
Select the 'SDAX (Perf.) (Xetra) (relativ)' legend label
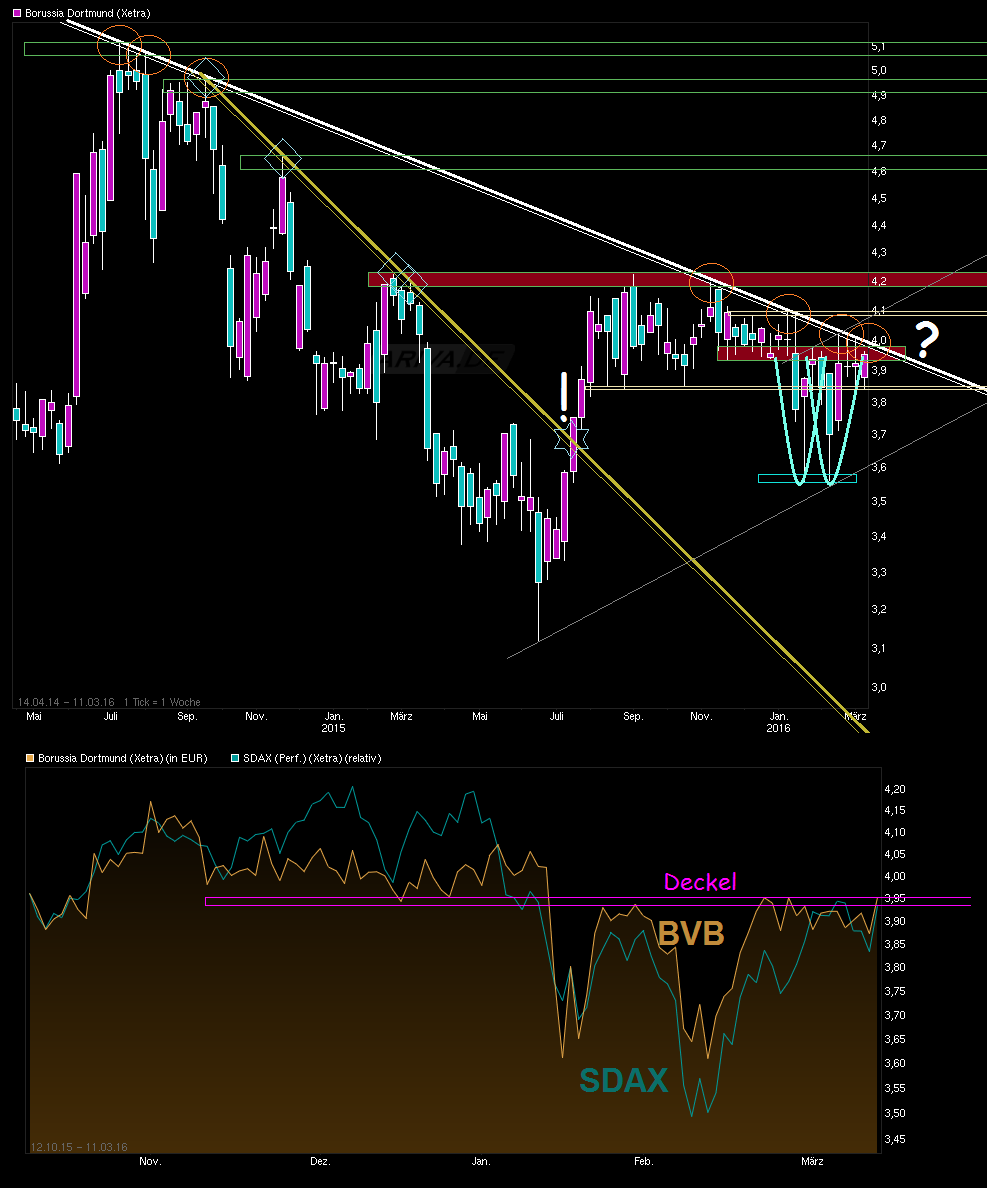pyautogui.click(x=312, y=758)
